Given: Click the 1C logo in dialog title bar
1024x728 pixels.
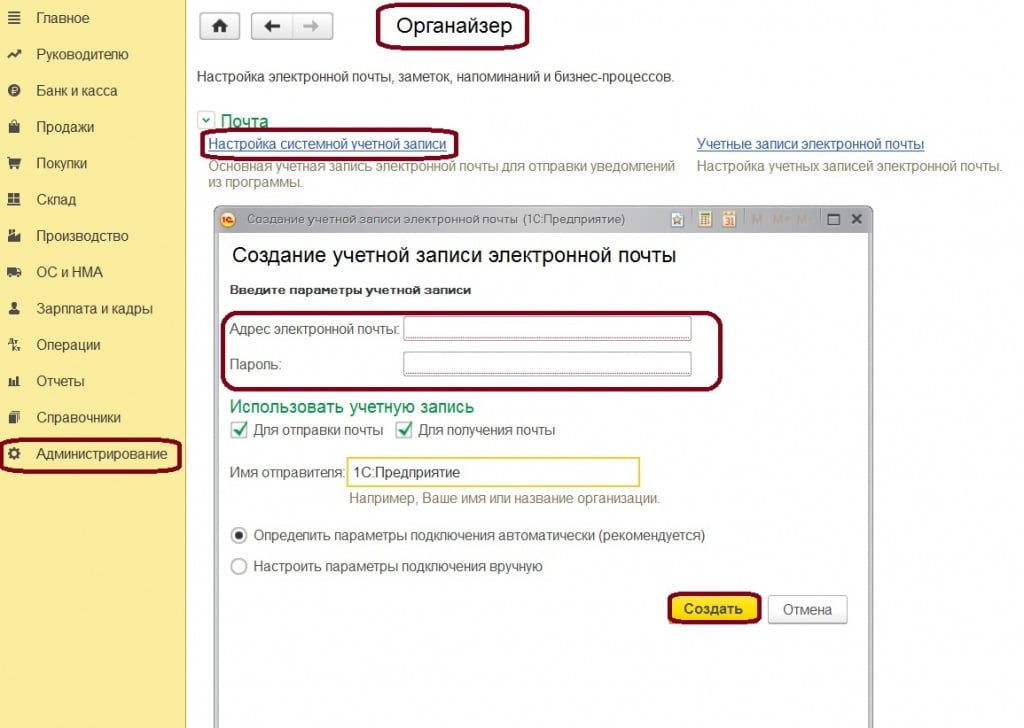Looking at the screenshot, I should [x=228, y=220].
